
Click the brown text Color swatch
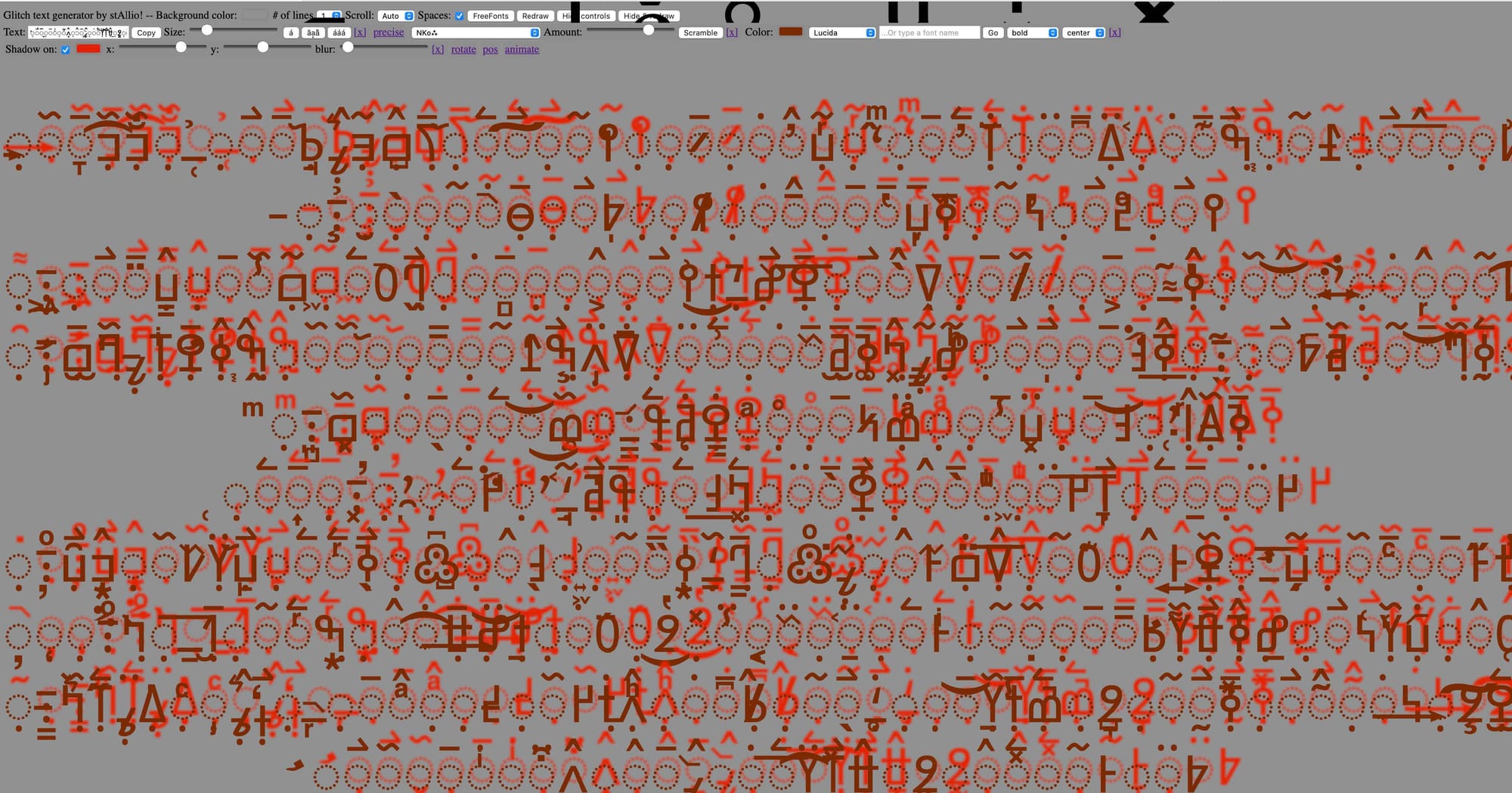(791, 32)
